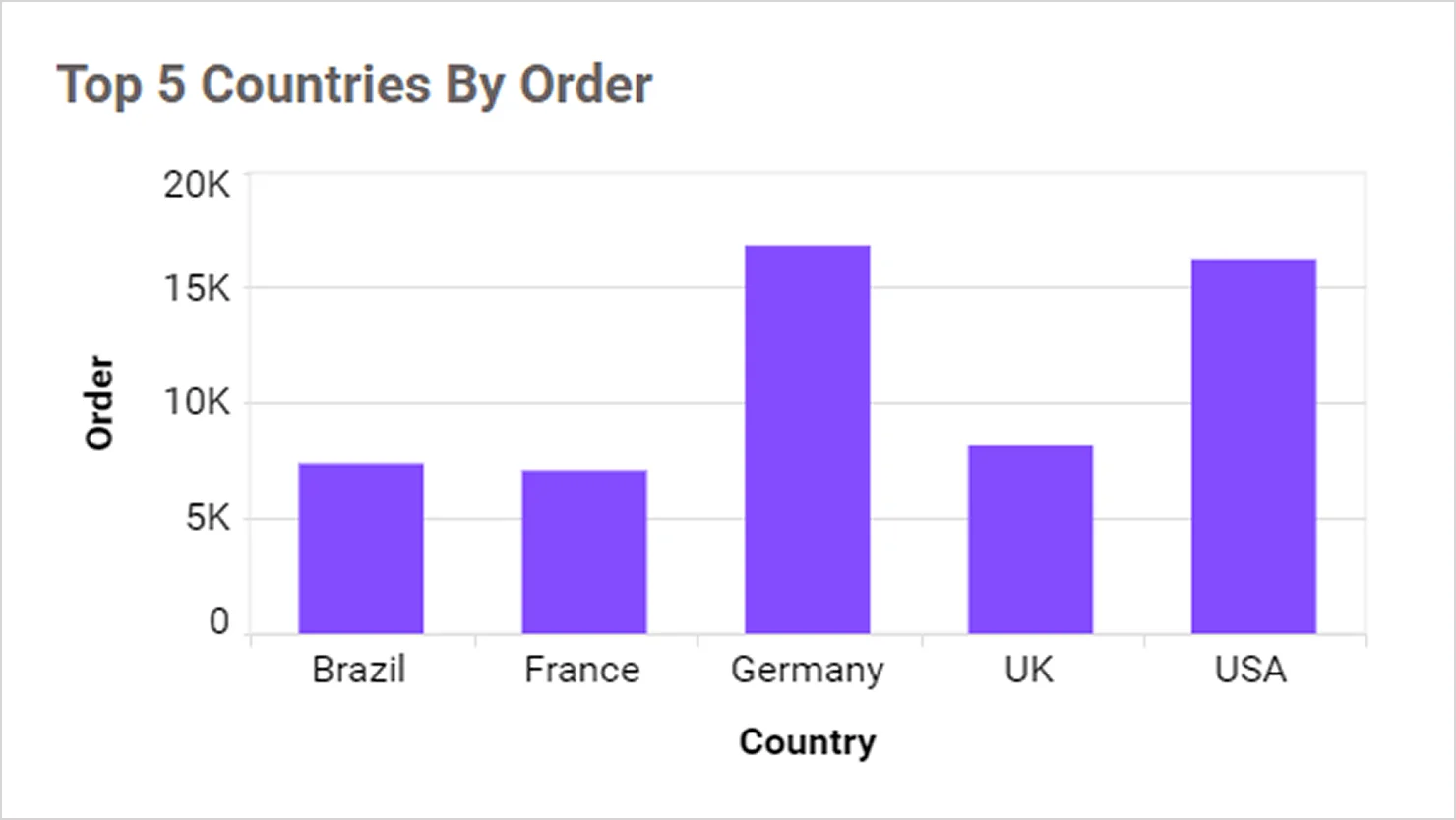Click the 10K y-axis label
The width and height of the screenshot is (1456, 820).
[x=197, y=402]
